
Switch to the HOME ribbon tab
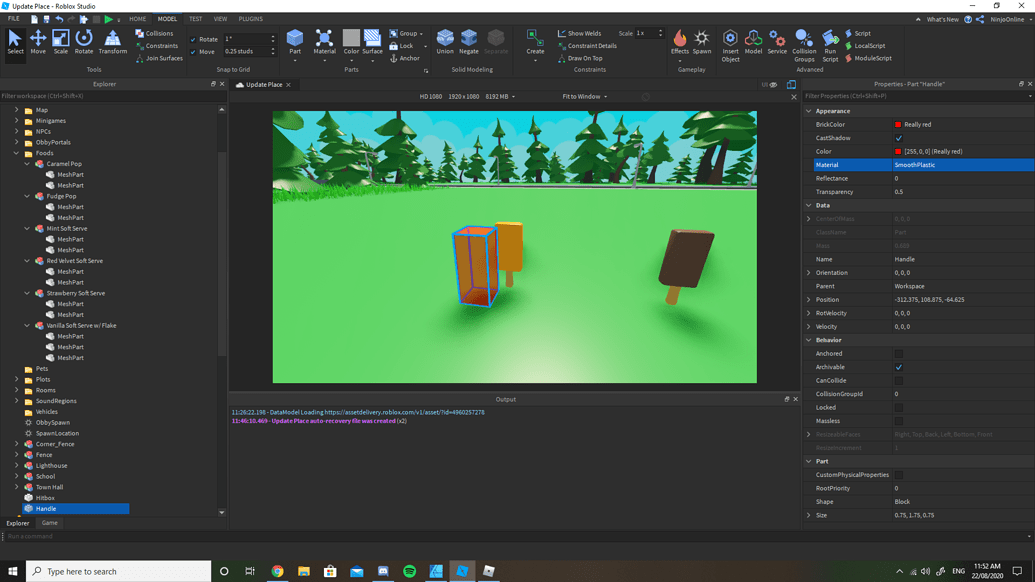tap(137, 19)
